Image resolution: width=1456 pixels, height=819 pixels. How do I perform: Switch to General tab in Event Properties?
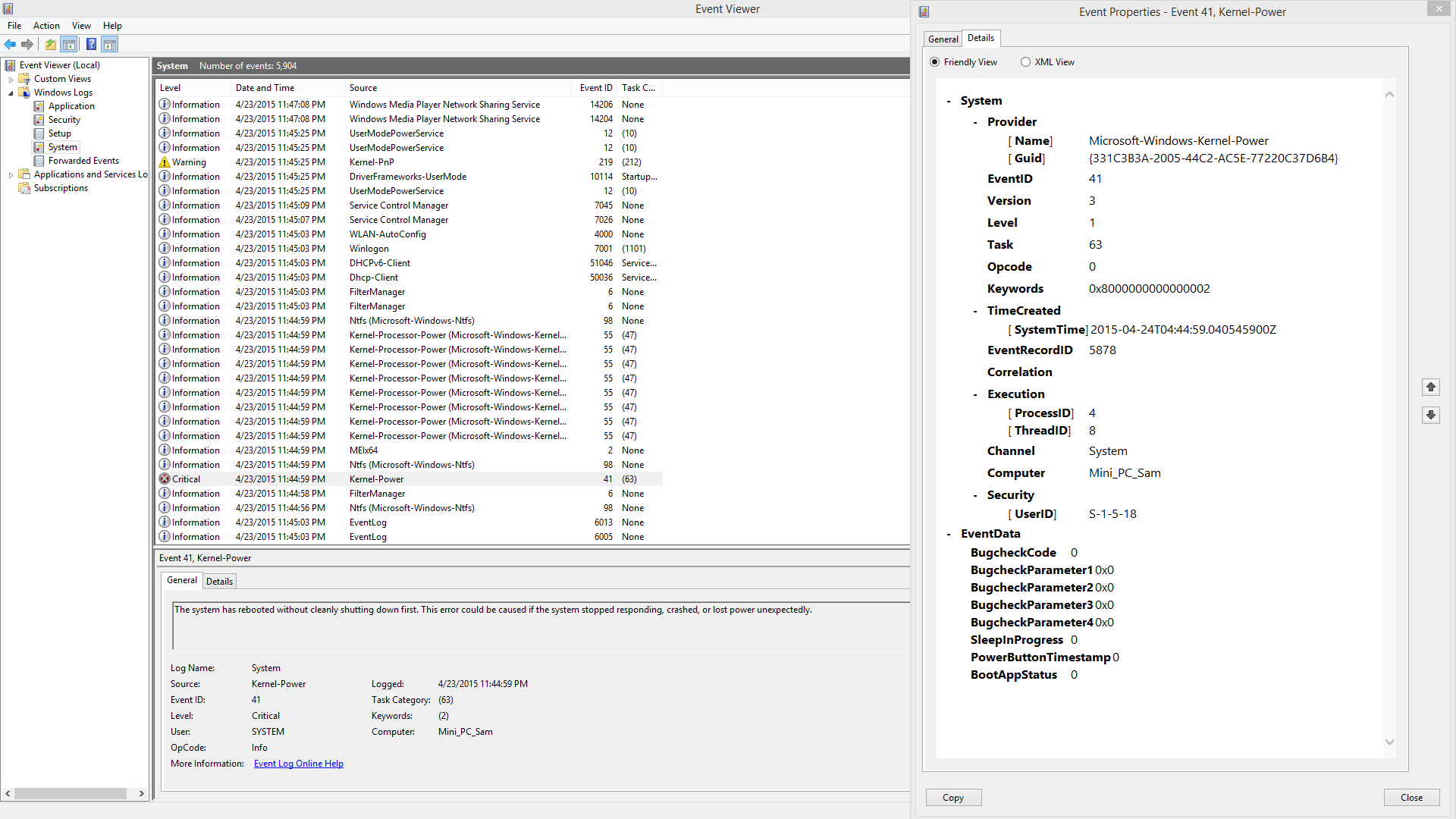point(943,39)
